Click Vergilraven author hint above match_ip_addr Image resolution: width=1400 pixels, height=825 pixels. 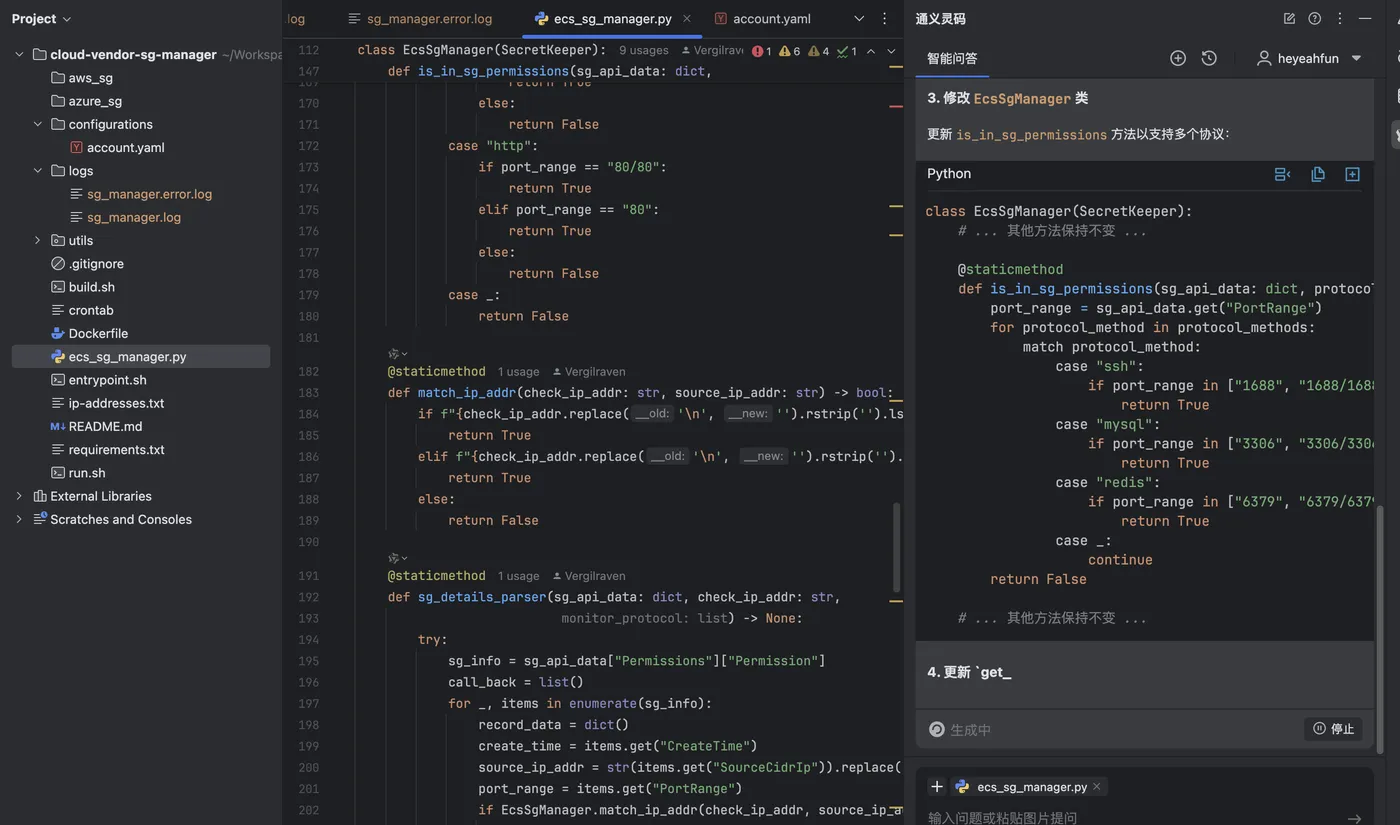589,371
